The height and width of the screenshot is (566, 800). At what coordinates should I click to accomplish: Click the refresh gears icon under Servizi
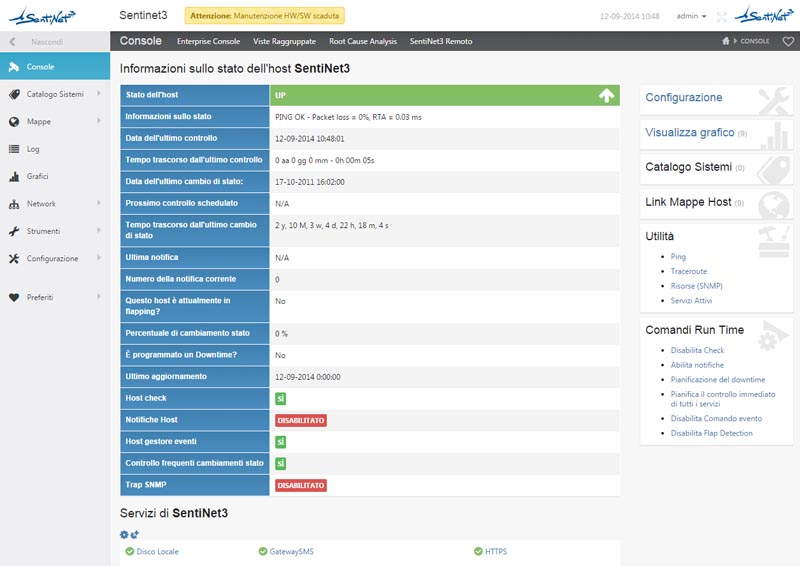click(x=134, y=534)
